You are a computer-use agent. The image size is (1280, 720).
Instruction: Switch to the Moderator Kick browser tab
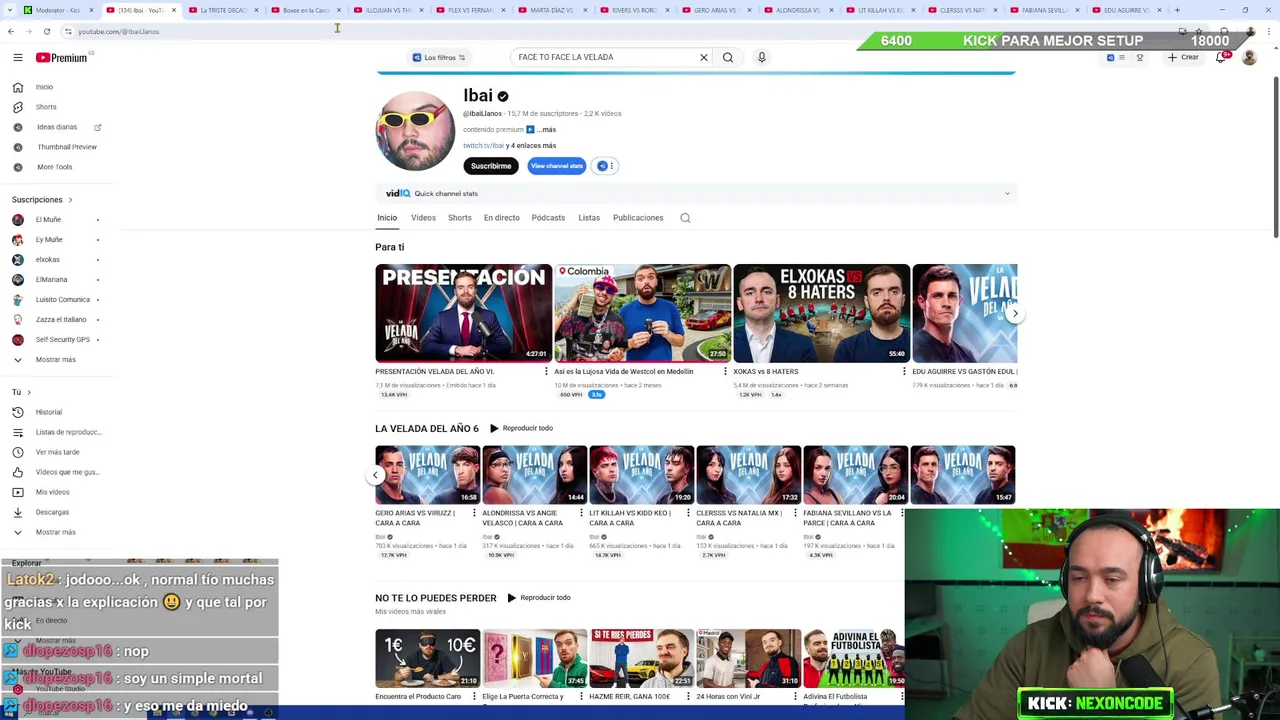click(57, 10)
